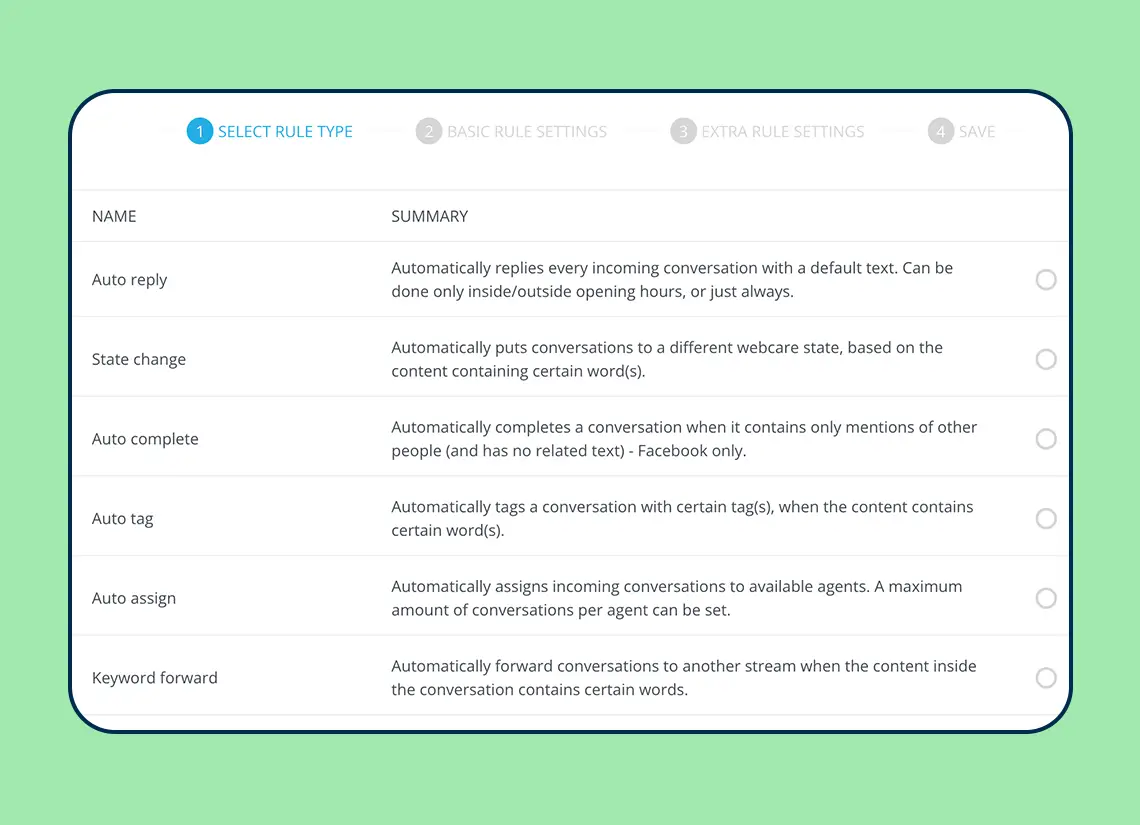Enable the Auto assign radio option

(1046, 598)
